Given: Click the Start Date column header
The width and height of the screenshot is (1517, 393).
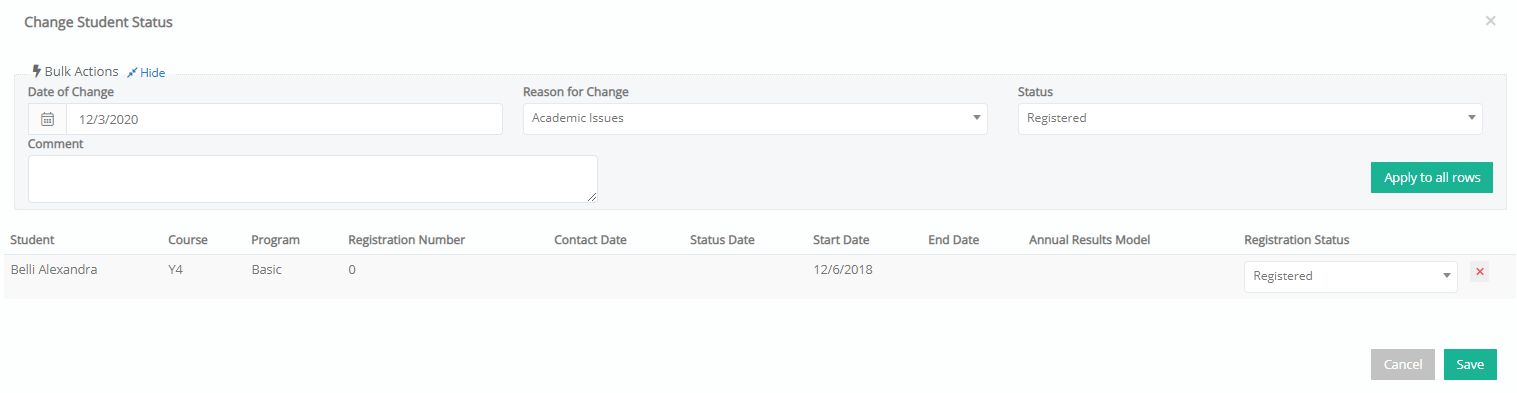Looking at the screenshot, I should pyautogui.click(x=841, y=240).
